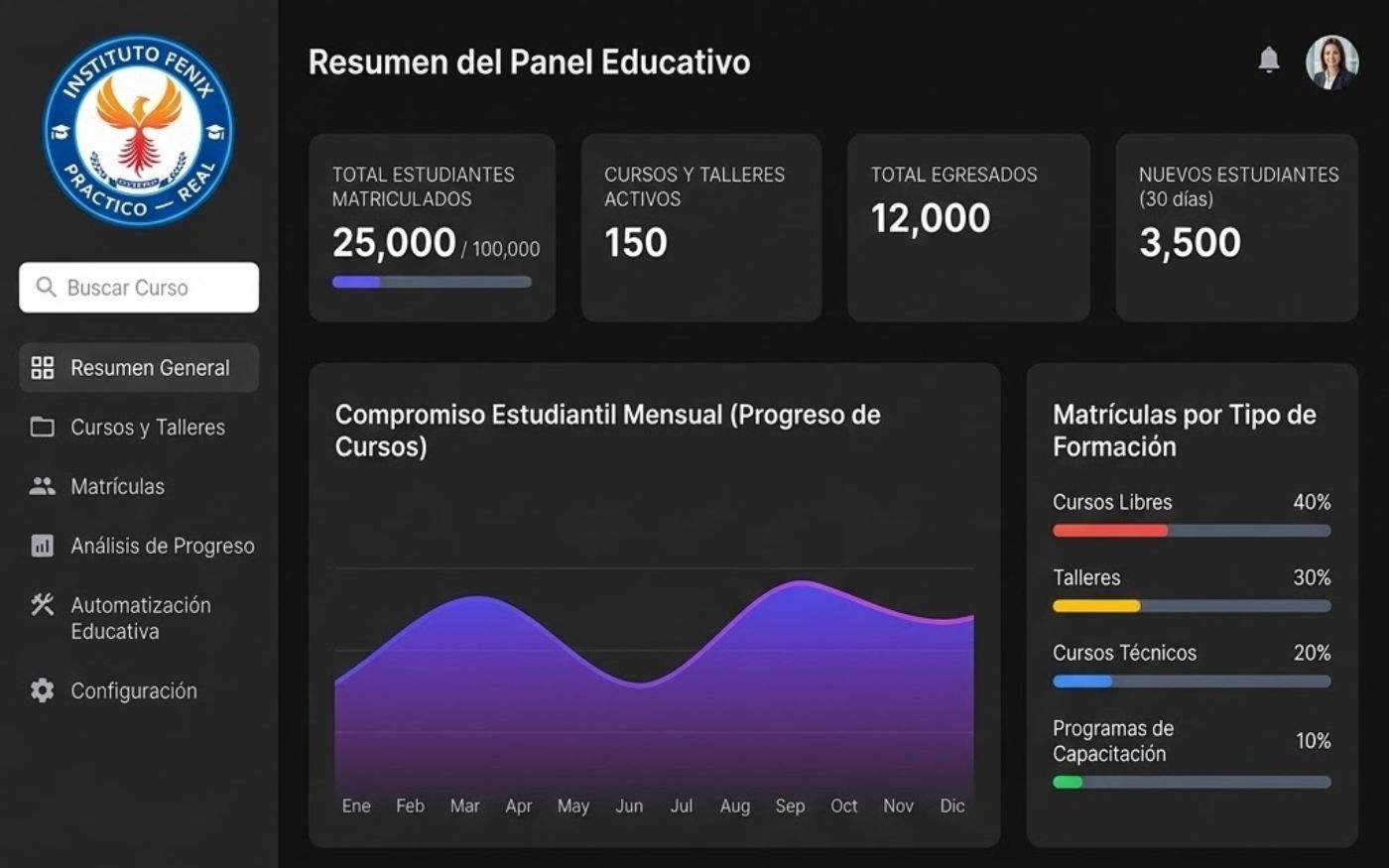1389x868 pixels.
Task: Click the enrolled students progress bar
Action: 432,282
